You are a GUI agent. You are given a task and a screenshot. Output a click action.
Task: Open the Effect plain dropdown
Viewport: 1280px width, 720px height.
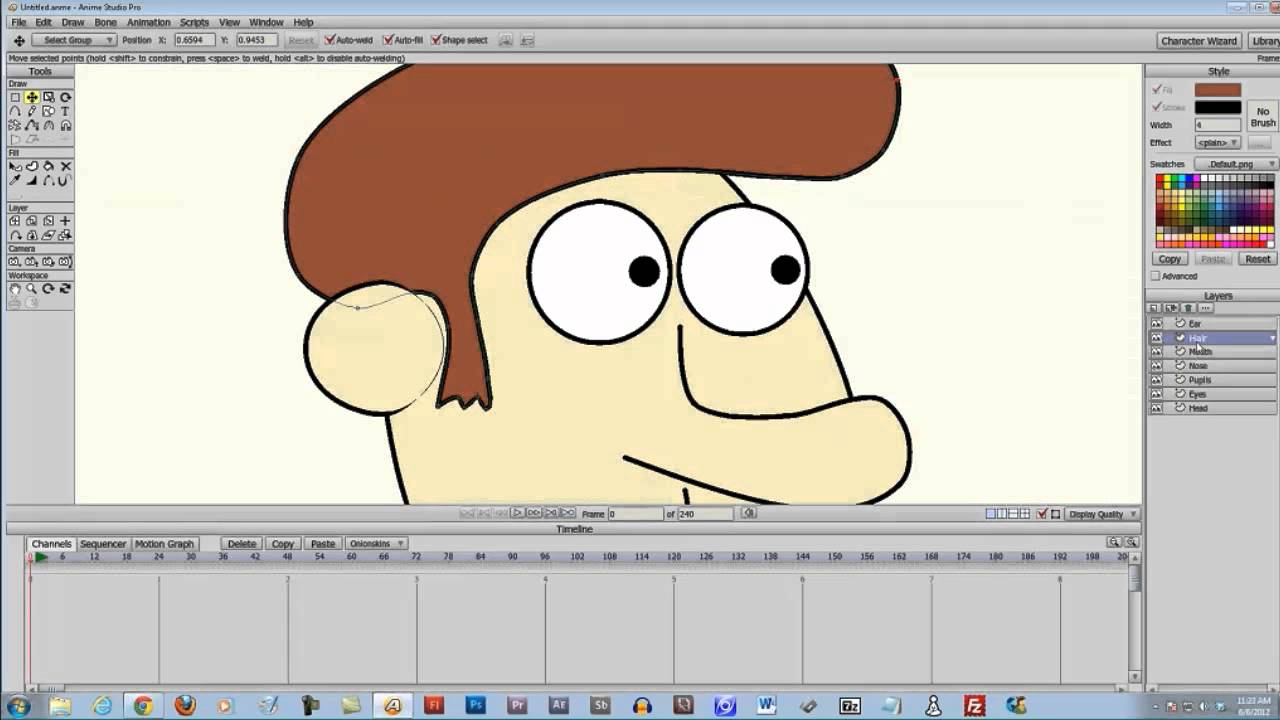point(1218,142)
